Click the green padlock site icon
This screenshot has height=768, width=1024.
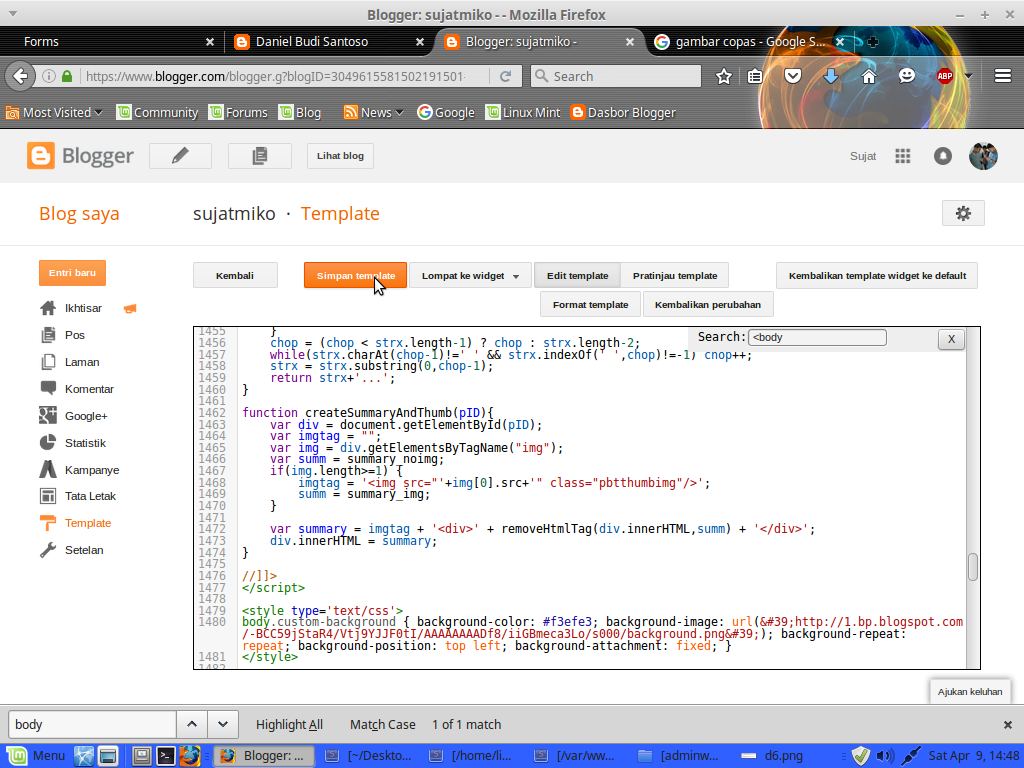click(67, 76)
